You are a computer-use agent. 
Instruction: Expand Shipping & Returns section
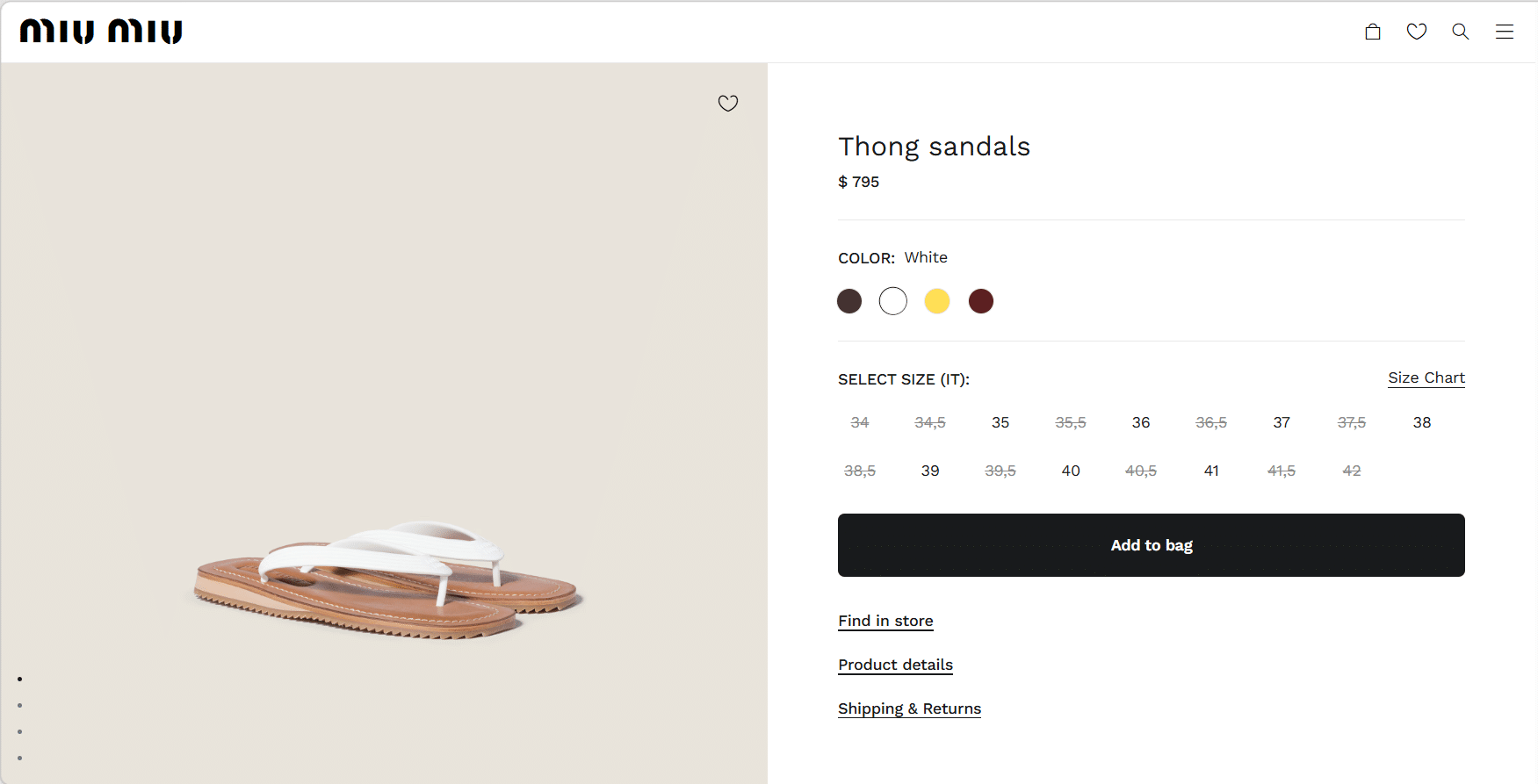coord(909,708)
